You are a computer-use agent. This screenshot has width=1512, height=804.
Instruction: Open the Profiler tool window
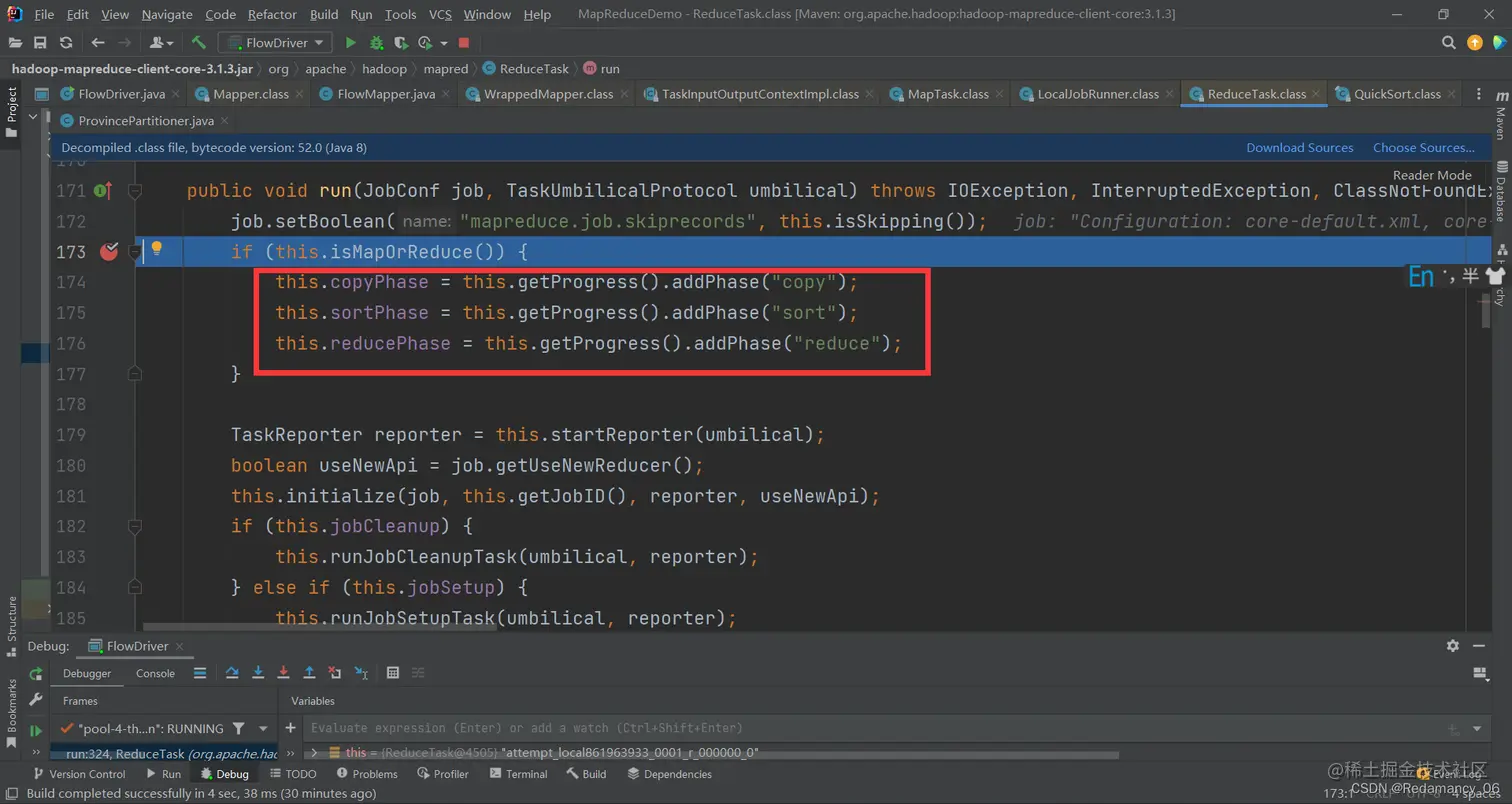pos(443,774)
